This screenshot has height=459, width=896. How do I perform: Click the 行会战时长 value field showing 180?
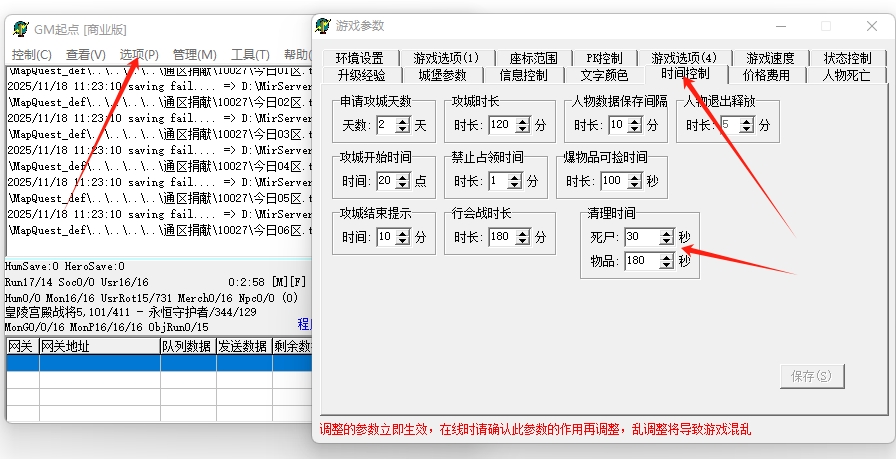[x=502, y=237]
